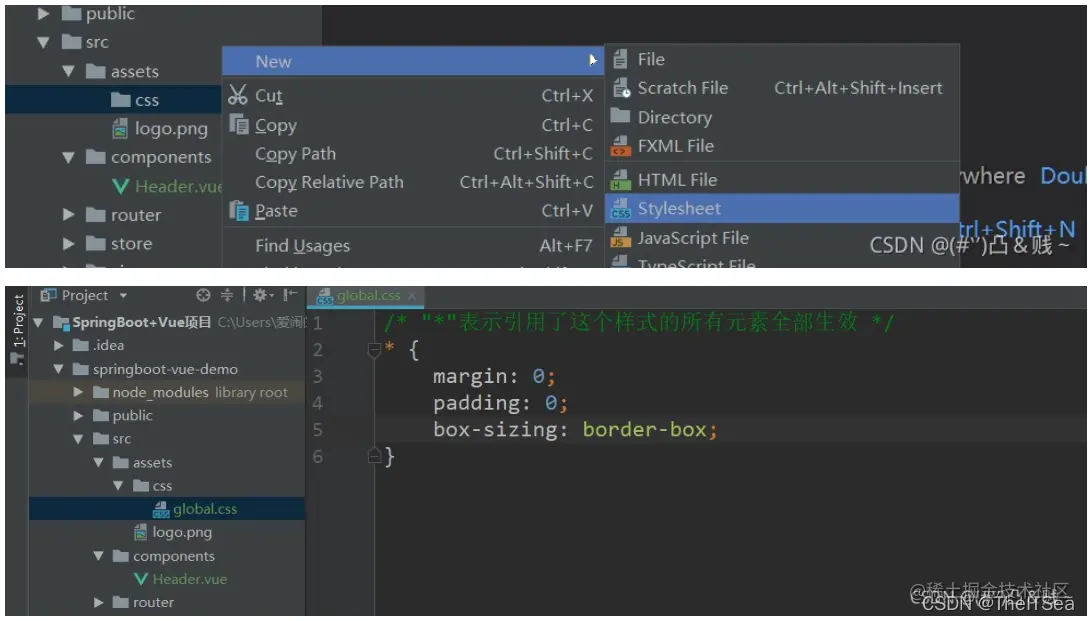
Task: Choose the plain File icon in New submenu
Action: (620, 59)
